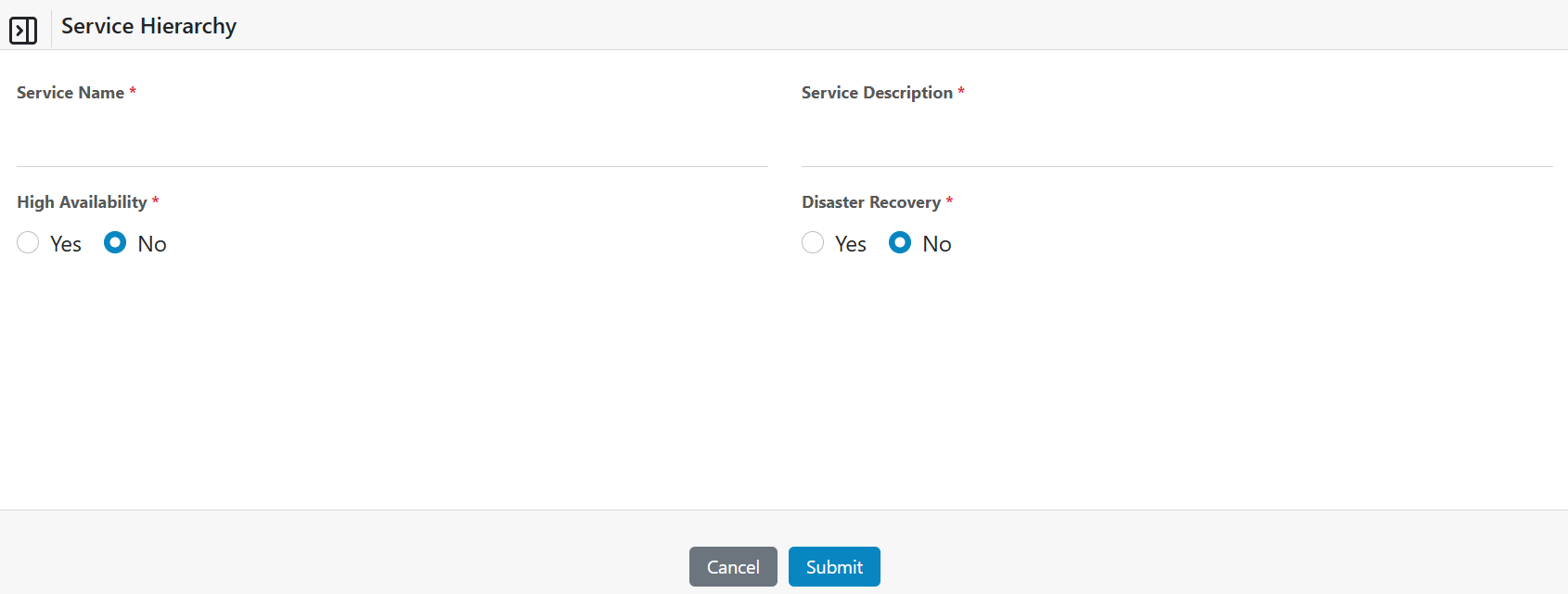The height and width of the screenshot is (594, 1568).
Task: Select Yes radio circle for Disaster Recovery
Action: coord(813,243)
